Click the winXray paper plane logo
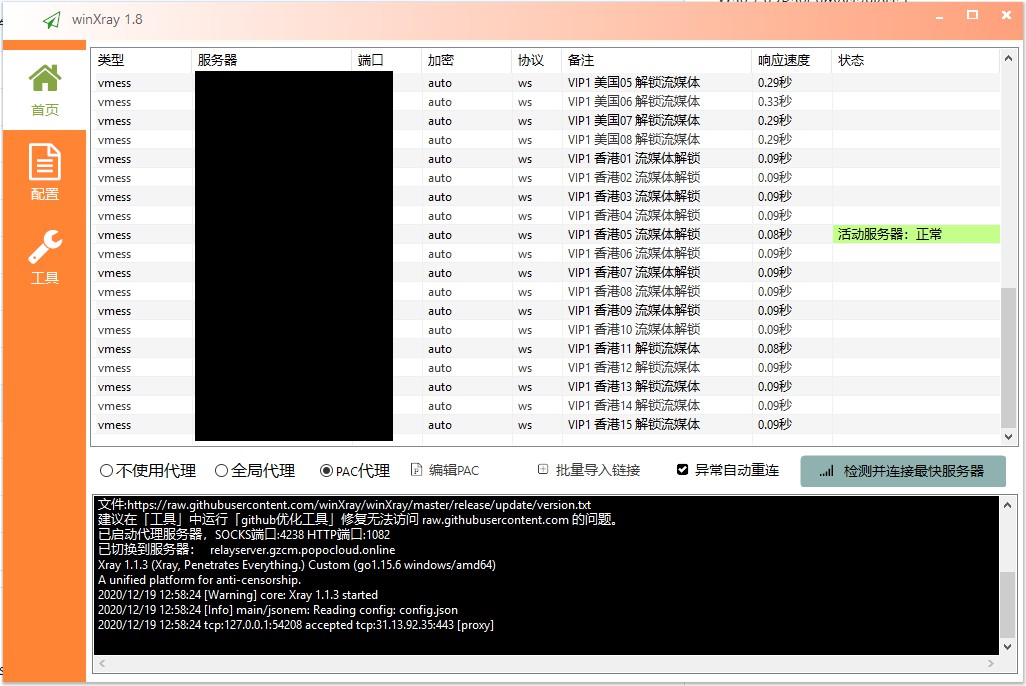This screenshot has width=1026, height=686. (x=52, y=20)
